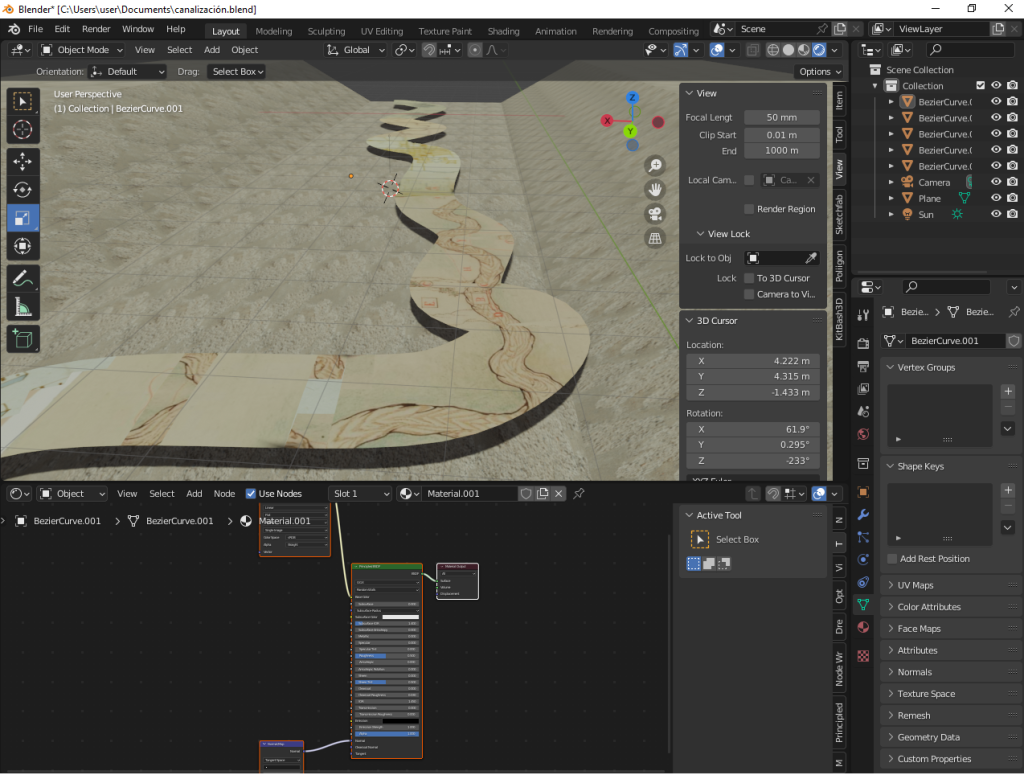1024x775 pixels.
Task: Open the Slot 1 material dropdown
Action: [360, 493]
